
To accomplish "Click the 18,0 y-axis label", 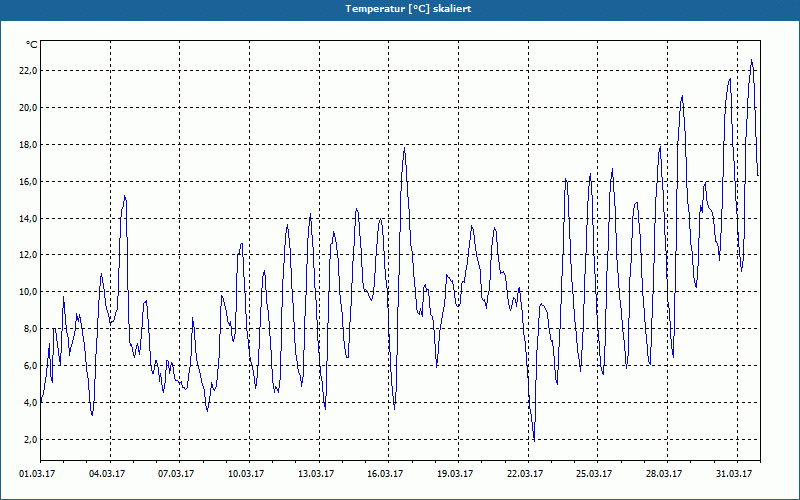I will tap(28, 145).
